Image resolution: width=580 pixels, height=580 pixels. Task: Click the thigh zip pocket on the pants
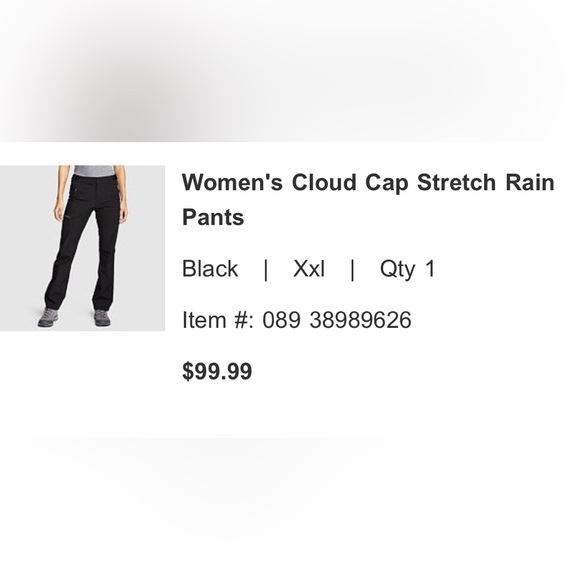[70, 217]
